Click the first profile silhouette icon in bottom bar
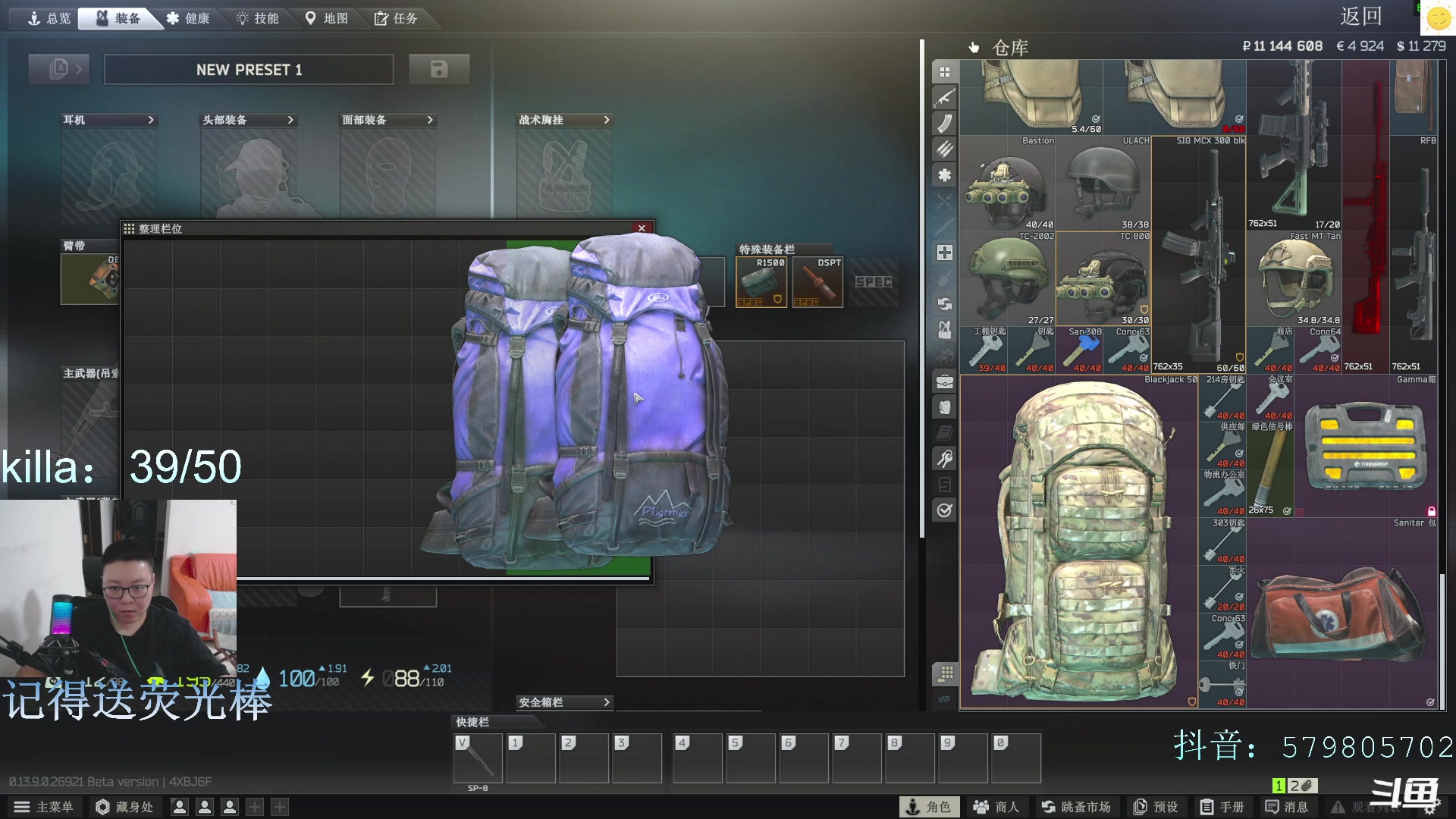 tap(180, 807)
